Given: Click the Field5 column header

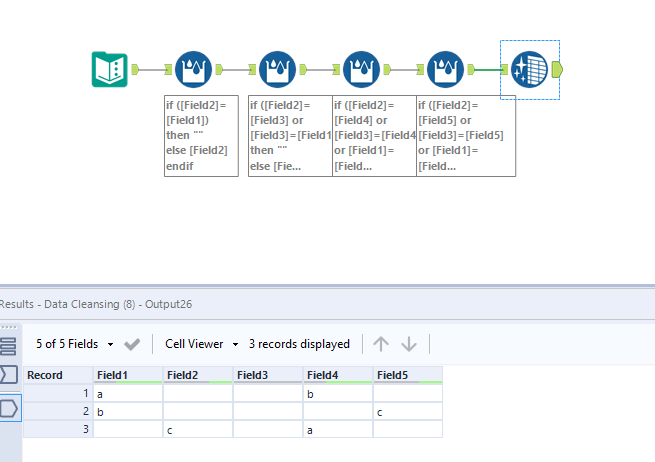Looking at the screenshot, I should 407,375.
